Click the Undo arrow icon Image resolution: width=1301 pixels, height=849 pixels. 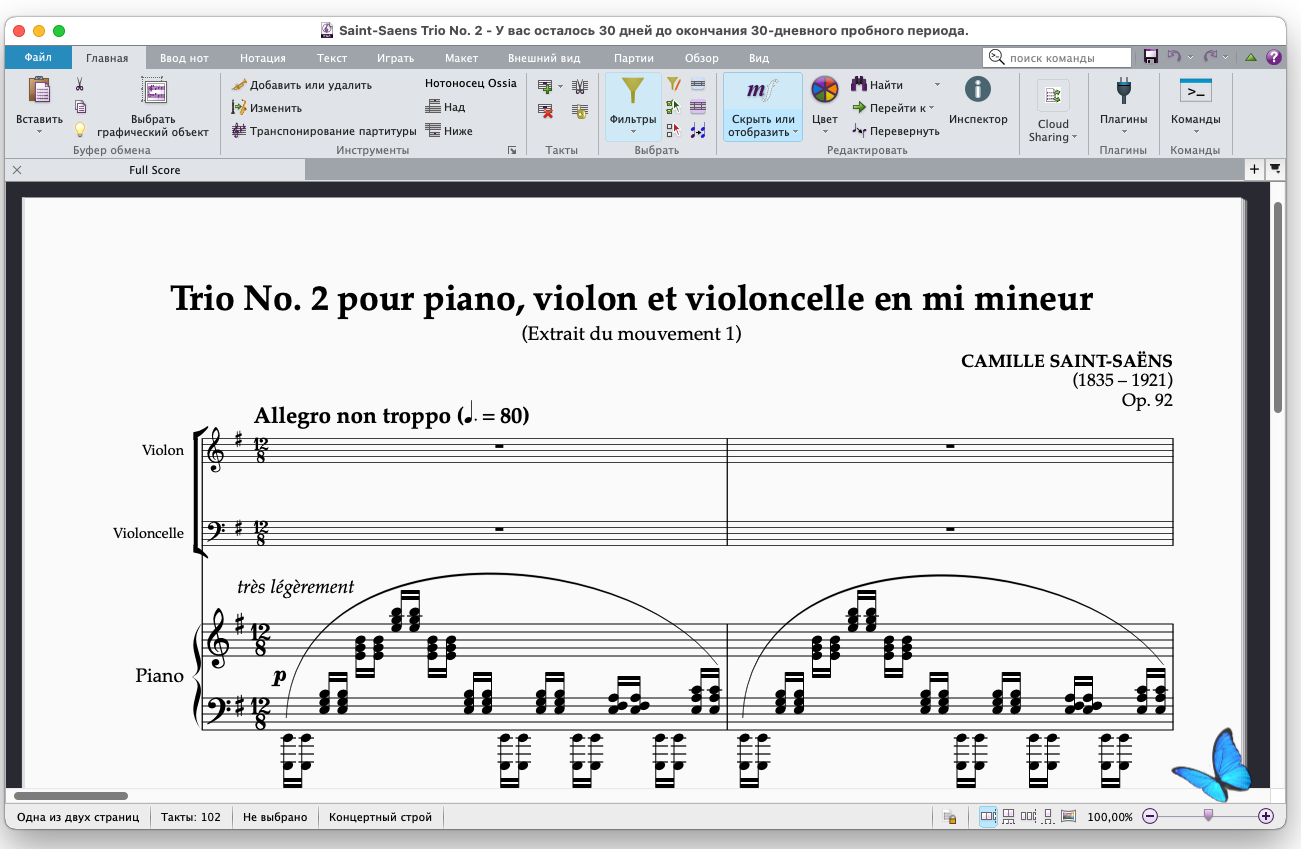click(x=1175, y=57)
